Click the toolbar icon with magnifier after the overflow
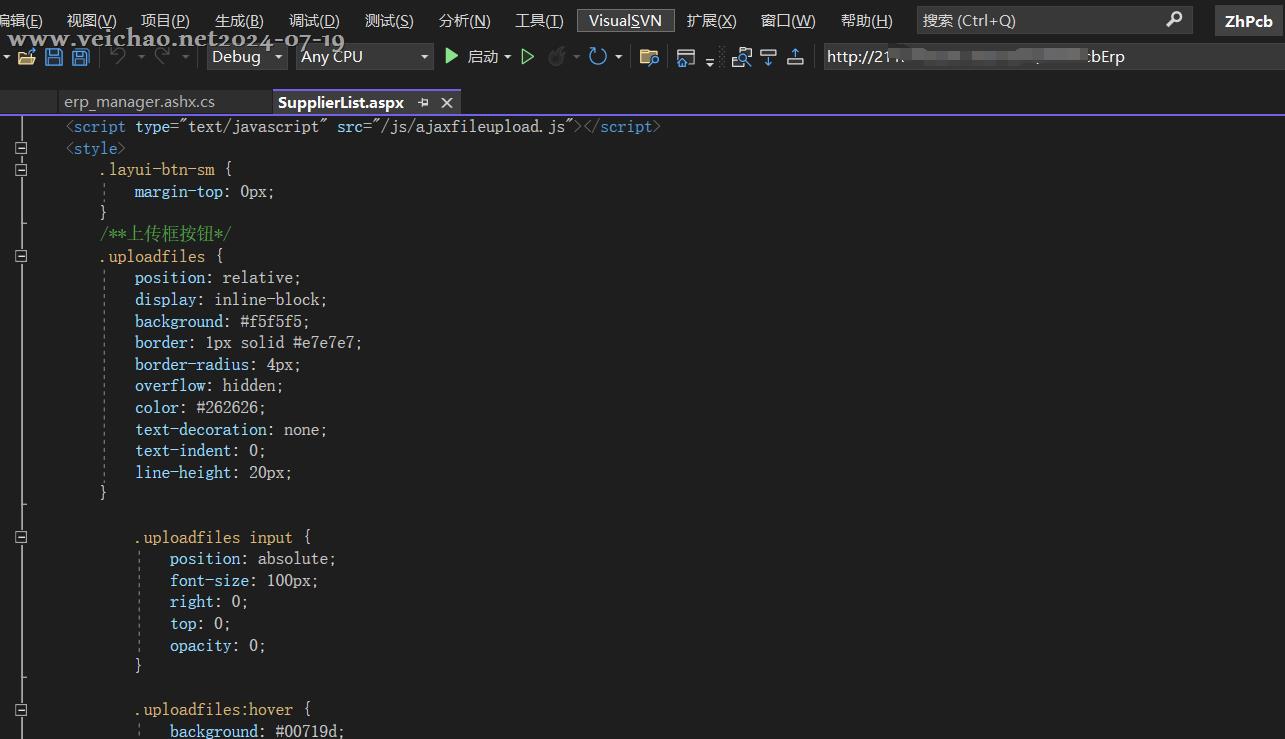 (x=741, y=57)
